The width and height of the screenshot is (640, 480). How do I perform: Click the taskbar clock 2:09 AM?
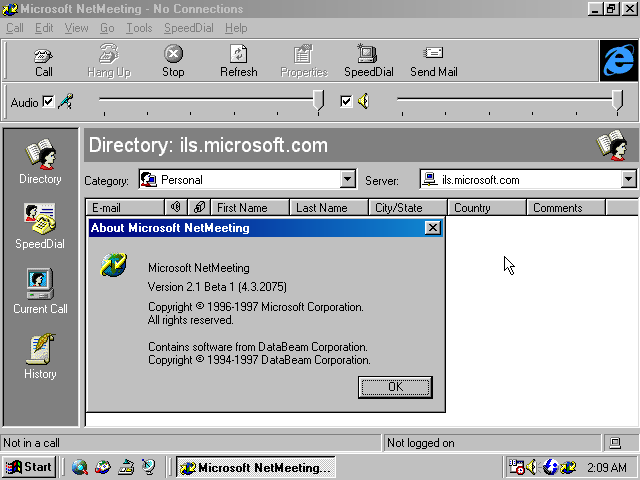tap(607, 467)
